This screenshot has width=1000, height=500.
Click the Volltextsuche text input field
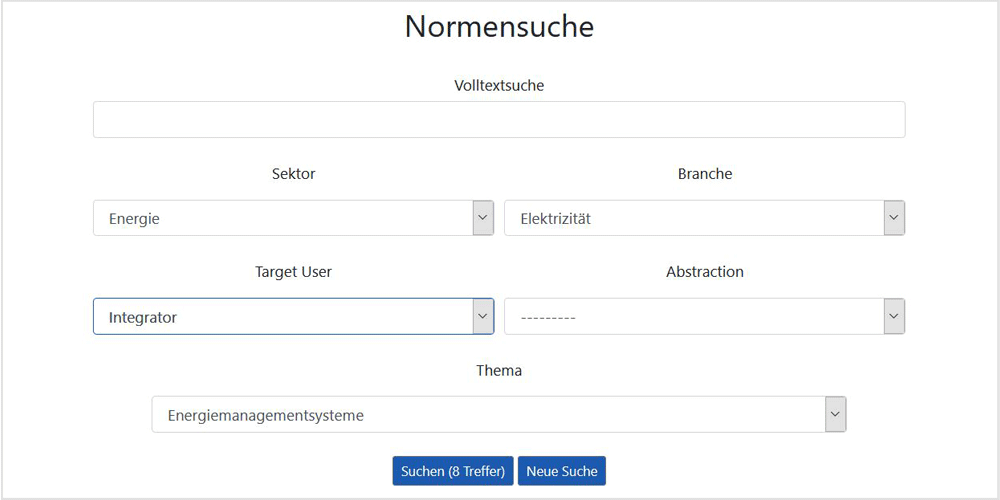tap(499, 119)
